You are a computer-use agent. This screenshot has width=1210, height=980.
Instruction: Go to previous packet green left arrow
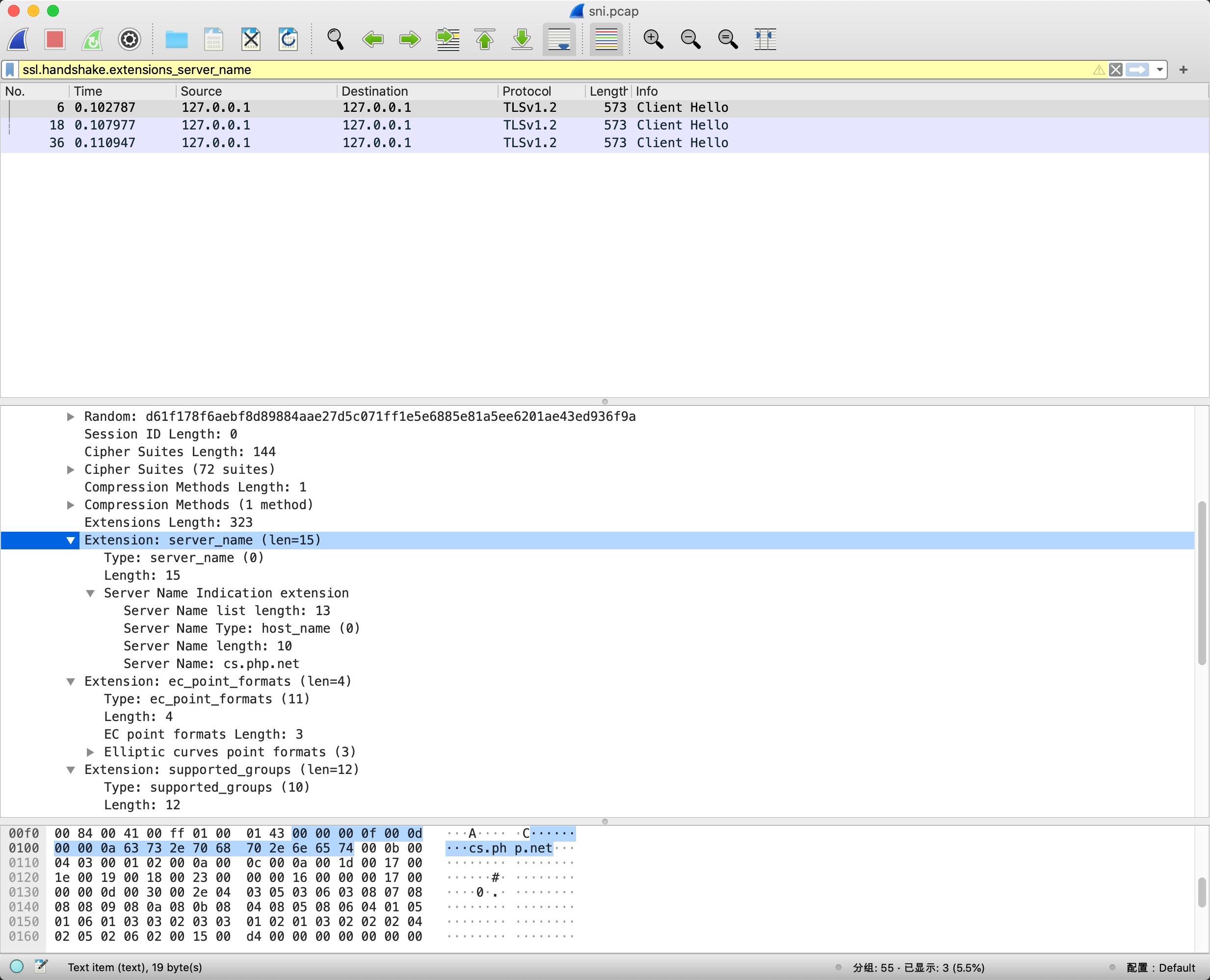pos(372,39)
